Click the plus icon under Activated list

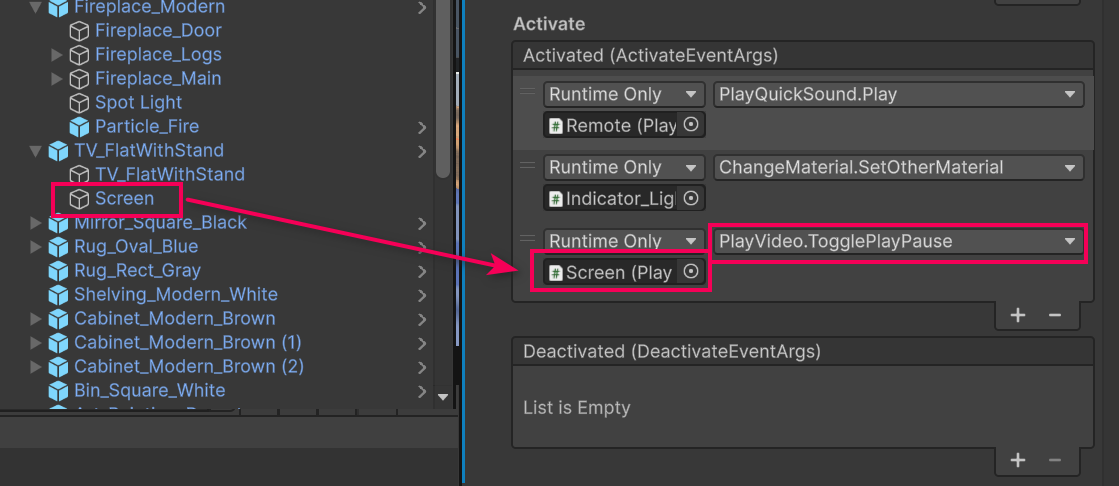click(1018, 315)
